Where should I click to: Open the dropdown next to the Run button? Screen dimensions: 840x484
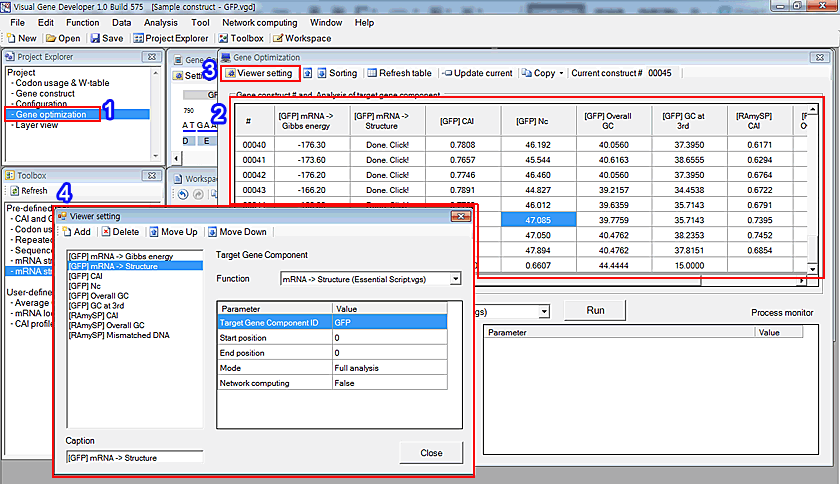(x=543, y=311)
